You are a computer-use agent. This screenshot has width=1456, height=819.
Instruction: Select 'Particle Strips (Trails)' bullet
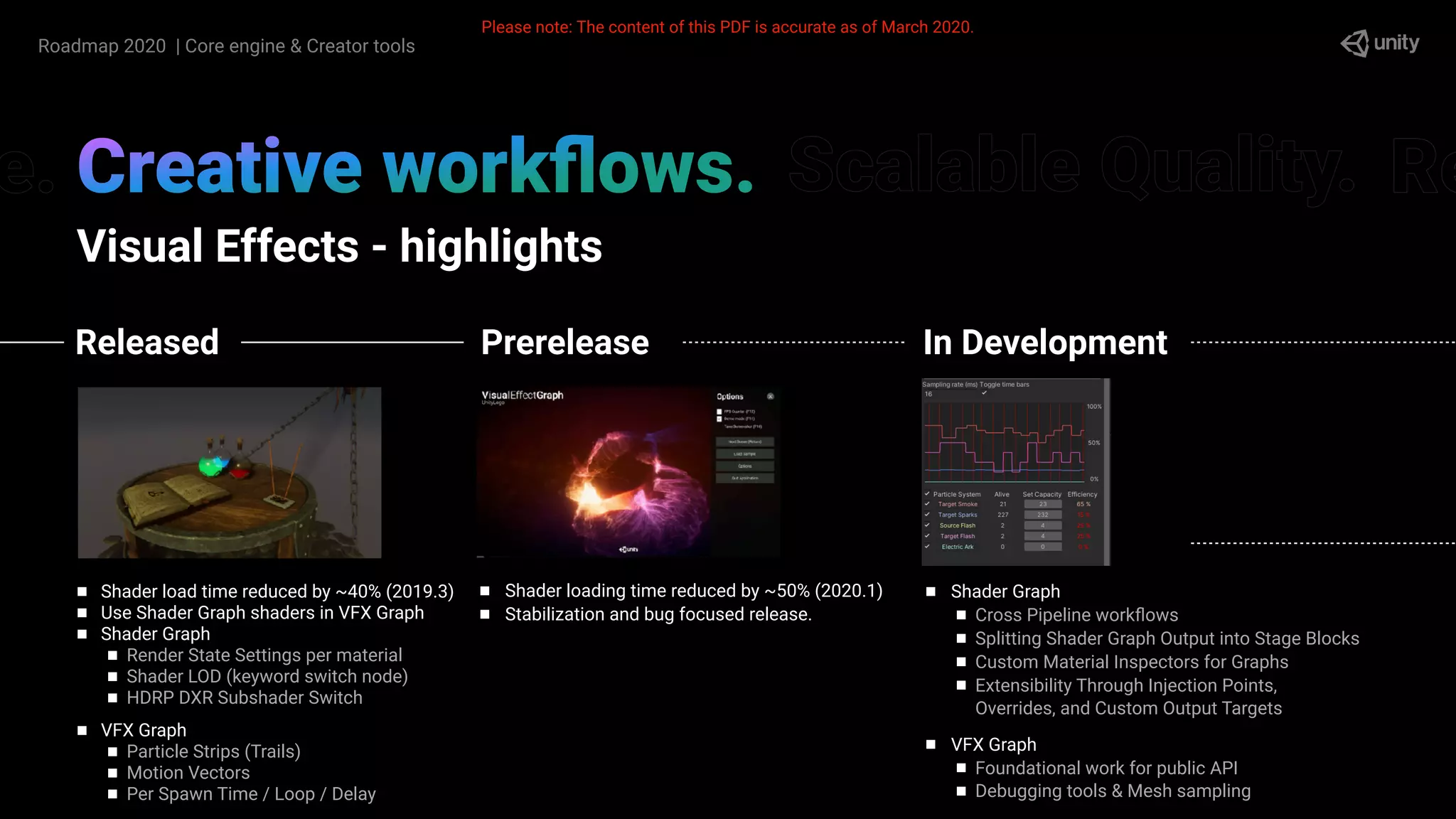[213, 751]
